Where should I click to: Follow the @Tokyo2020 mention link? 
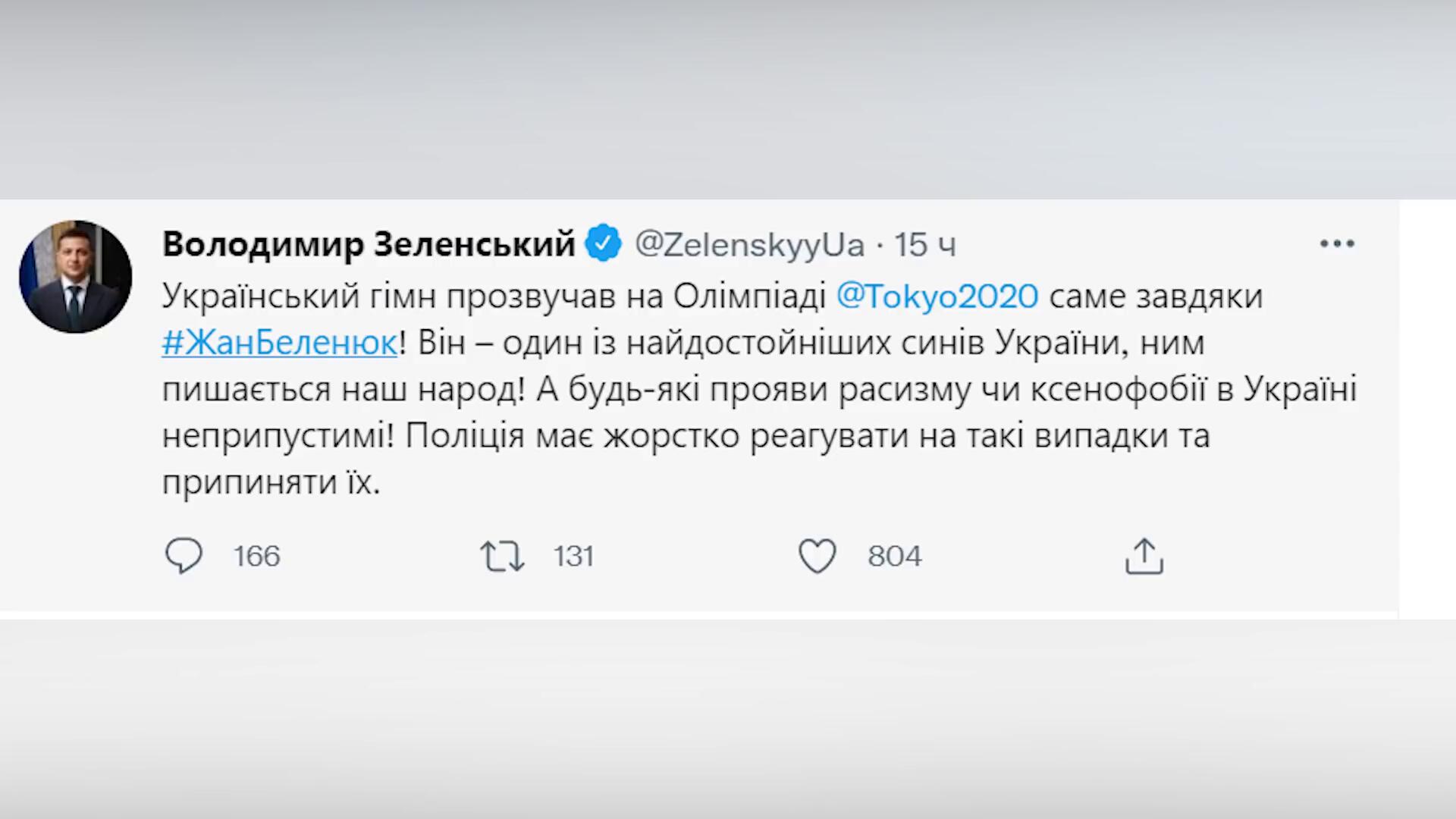937,296
